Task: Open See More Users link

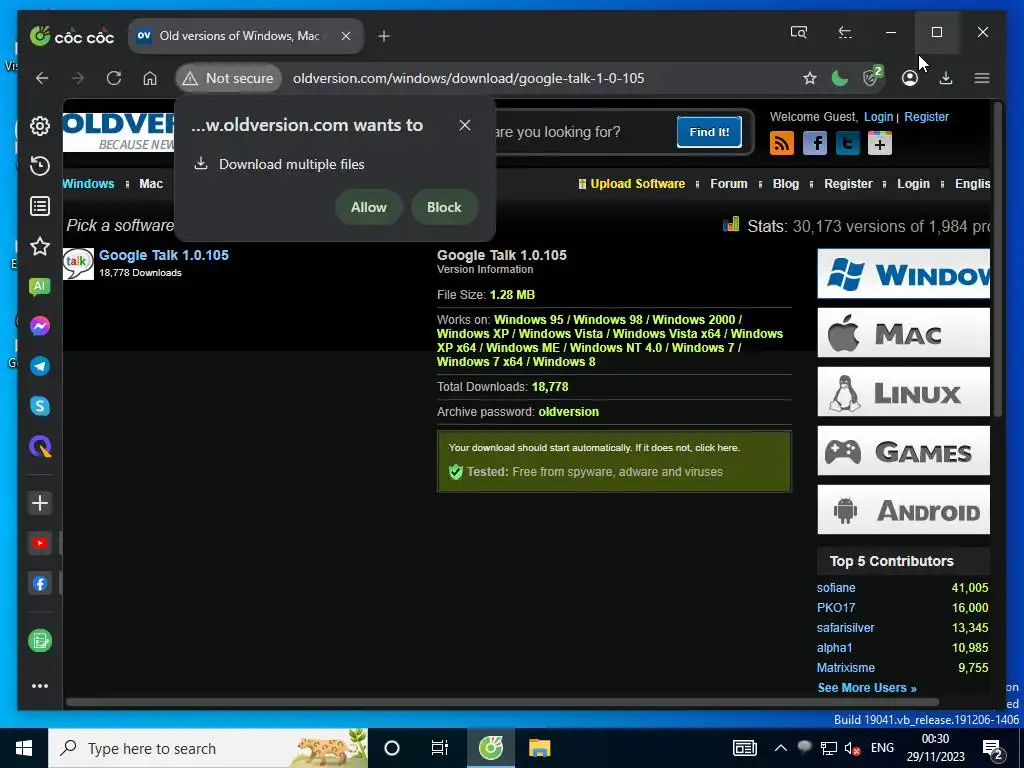Action: point(867,688)
